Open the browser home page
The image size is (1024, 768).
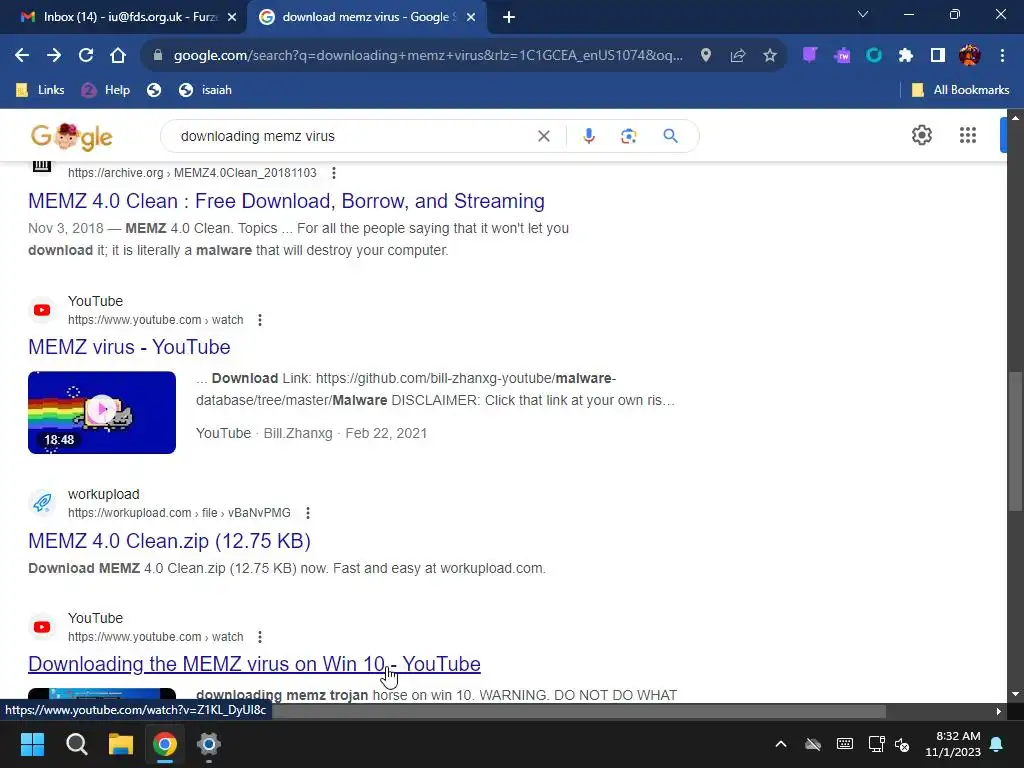pyautogui.click(x=118, y=56)
